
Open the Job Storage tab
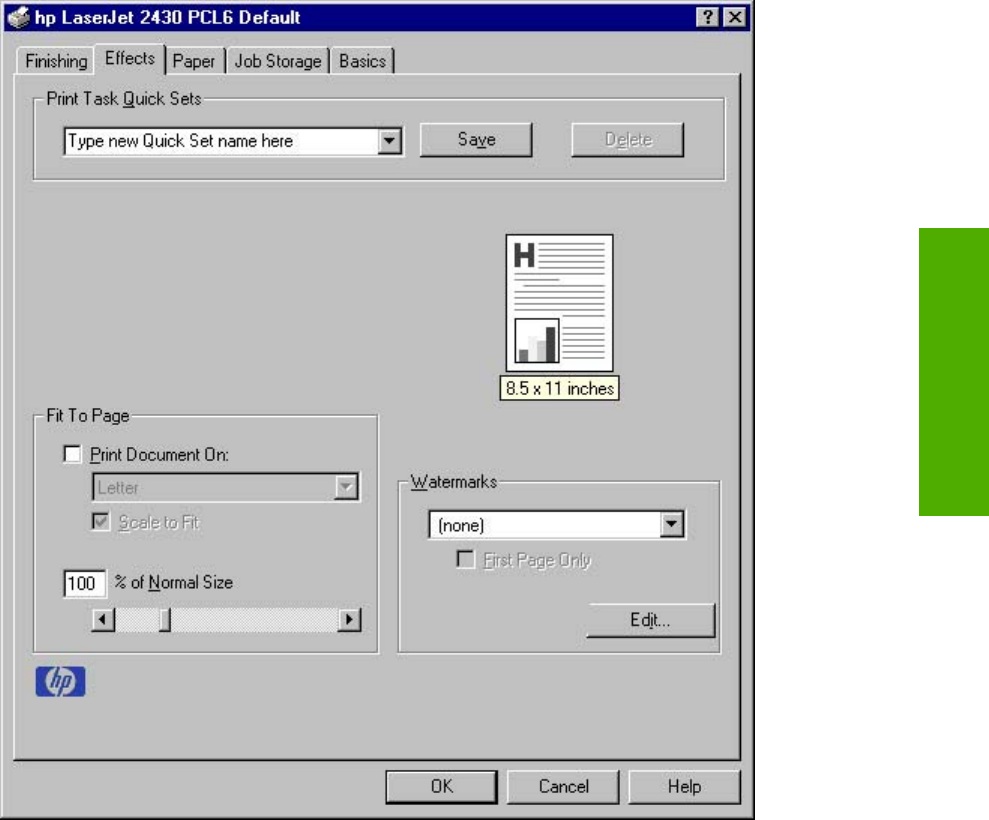click(x=278, y=61)
